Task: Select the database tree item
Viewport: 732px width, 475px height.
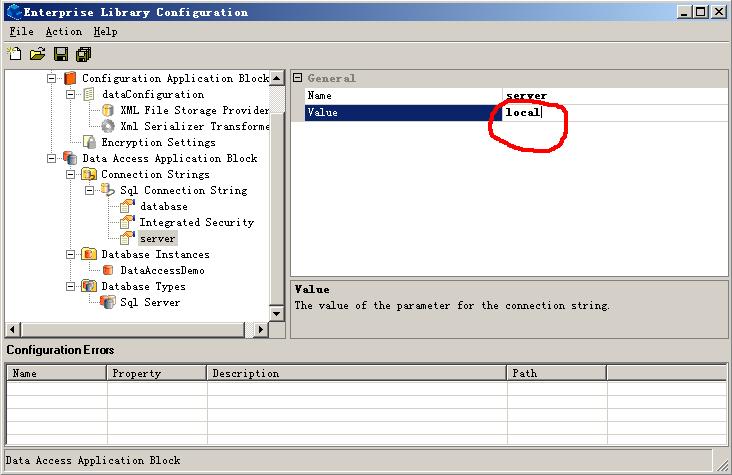Action: [x=164, y=206]
